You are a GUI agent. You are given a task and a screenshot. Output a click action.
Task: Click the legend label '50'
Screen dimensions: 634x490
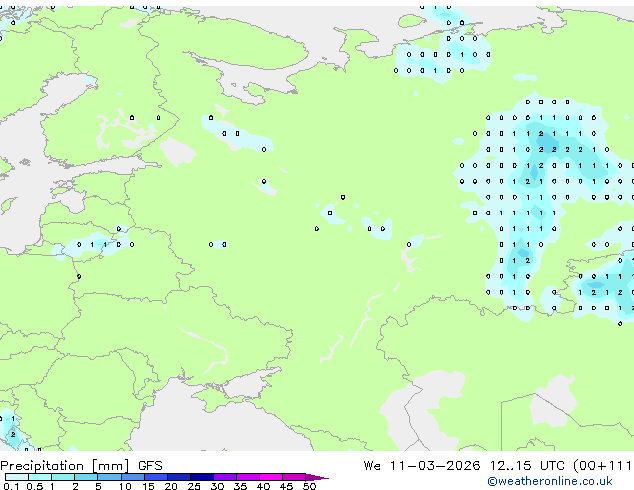pyautogui.click(x=309, y=486)
